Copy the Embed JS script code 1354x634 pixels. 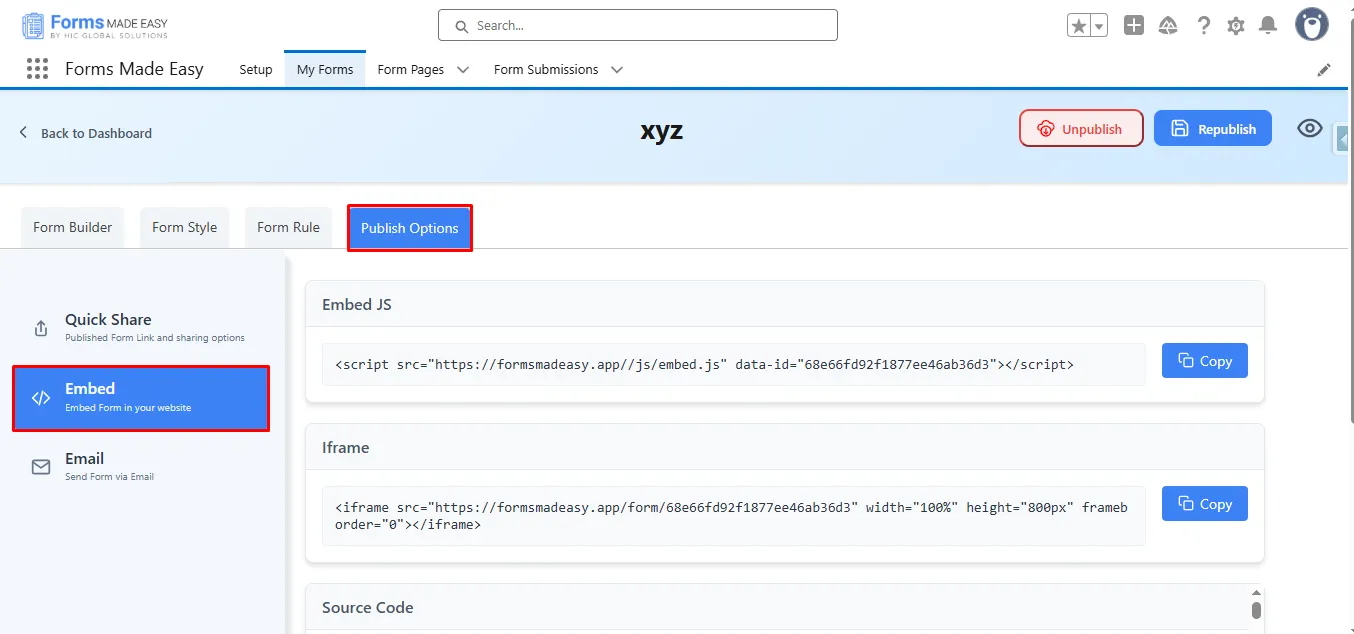(1204, 361)
